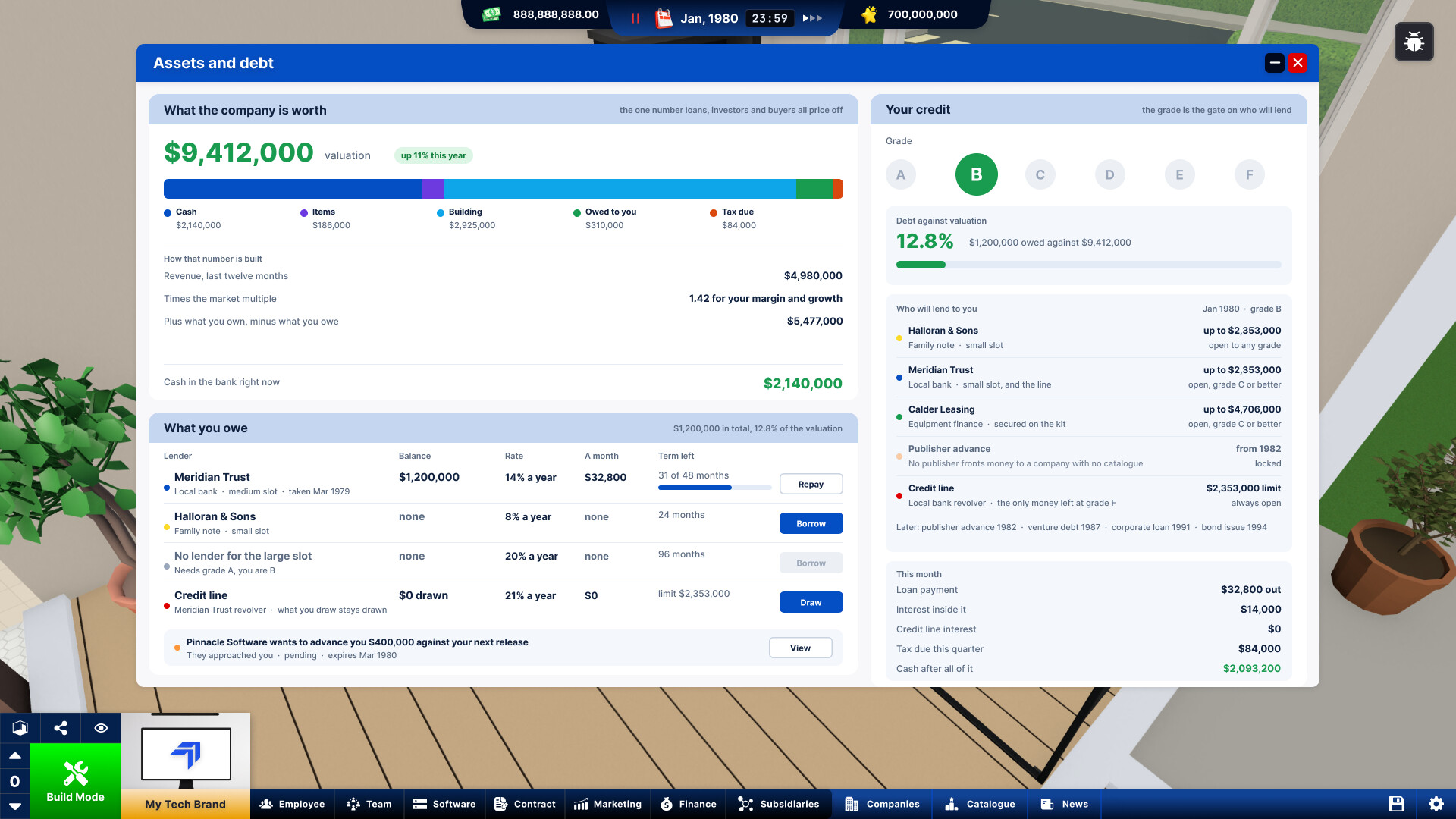Toggle the eye visibility icon
Image resolution: width=1456 pixels, height=819 pixels.
[101, 728]
